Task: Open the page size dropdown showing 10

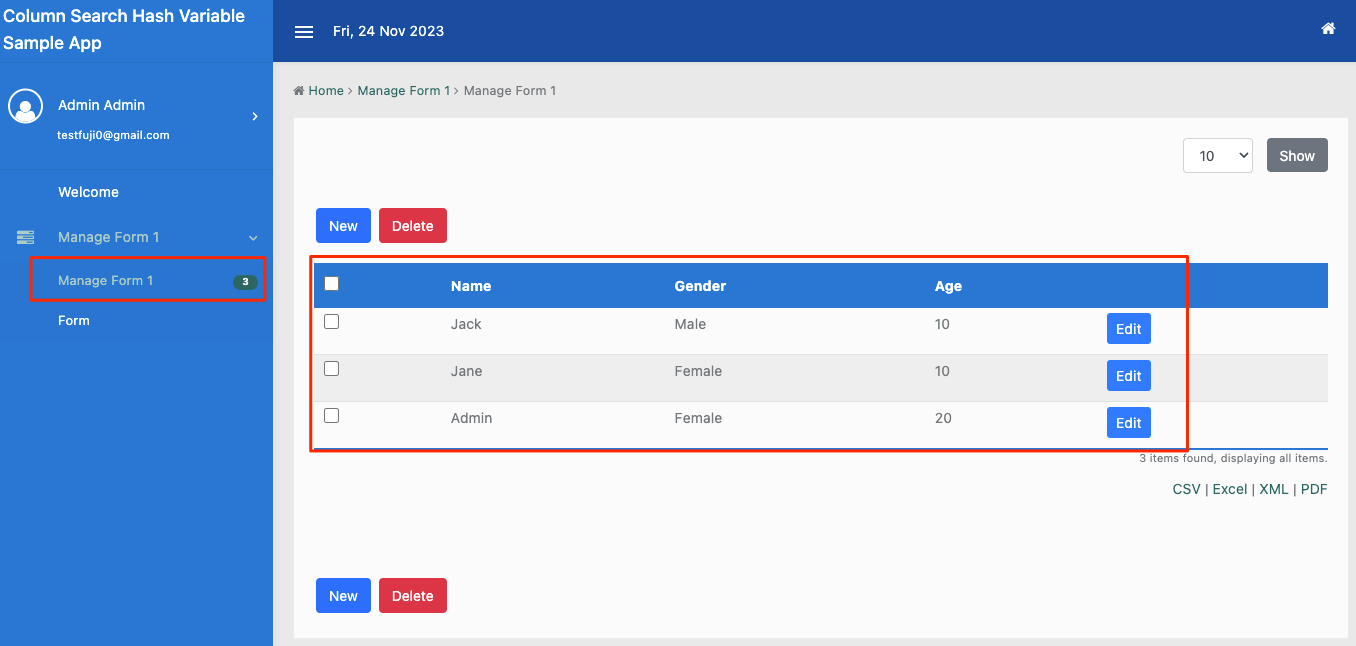Action: pos(1217,156)
